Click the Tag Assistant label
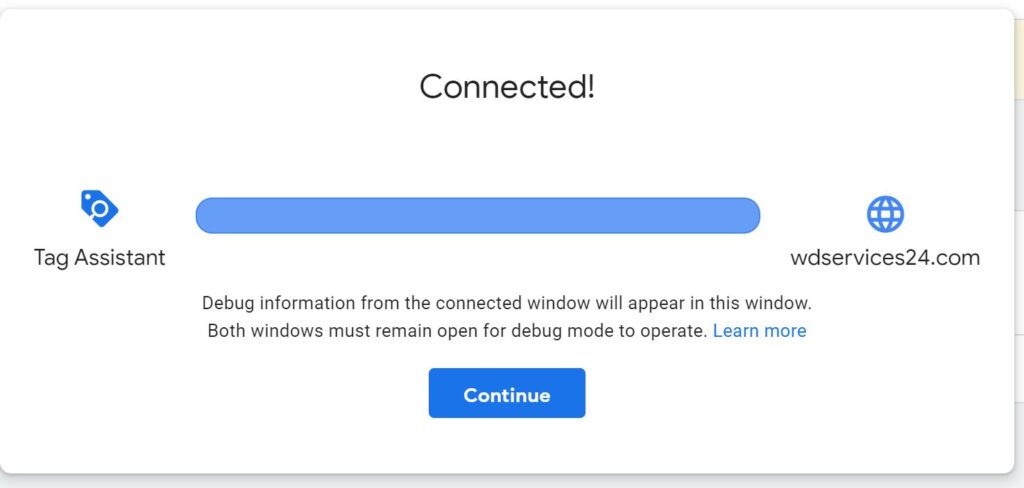The height and width of the screenshot is (488, 1024). [x=99, y=257]
